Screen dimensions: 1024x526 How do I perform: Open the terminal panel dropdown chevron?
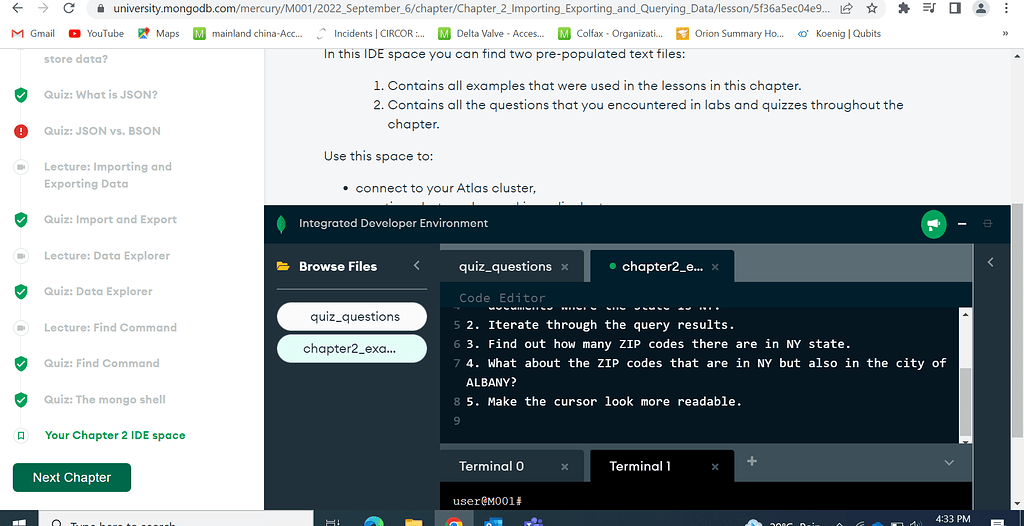[x=949, y=462]
